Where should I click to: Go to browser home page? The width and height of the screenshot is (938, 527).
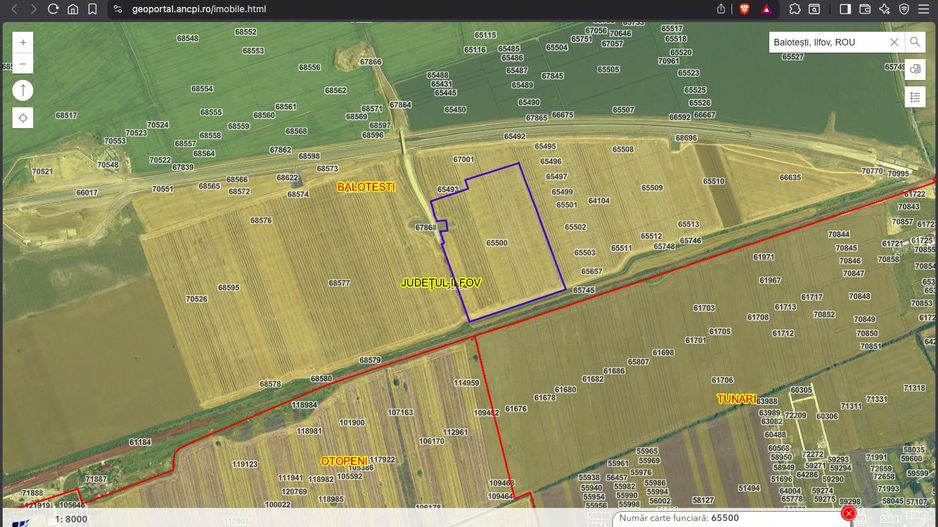pos(72,9)
